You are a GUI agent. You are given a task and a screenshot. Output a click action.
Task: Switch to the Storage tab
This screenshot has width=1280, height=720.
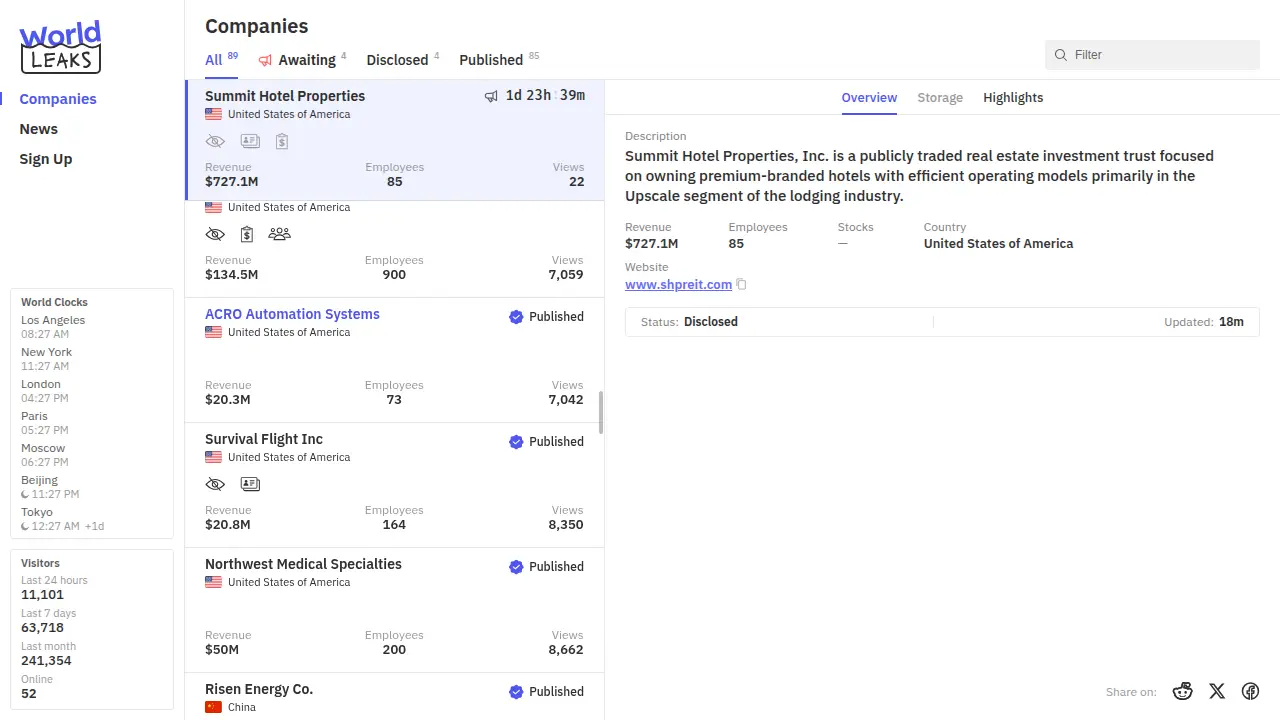(x=940, y=98)
